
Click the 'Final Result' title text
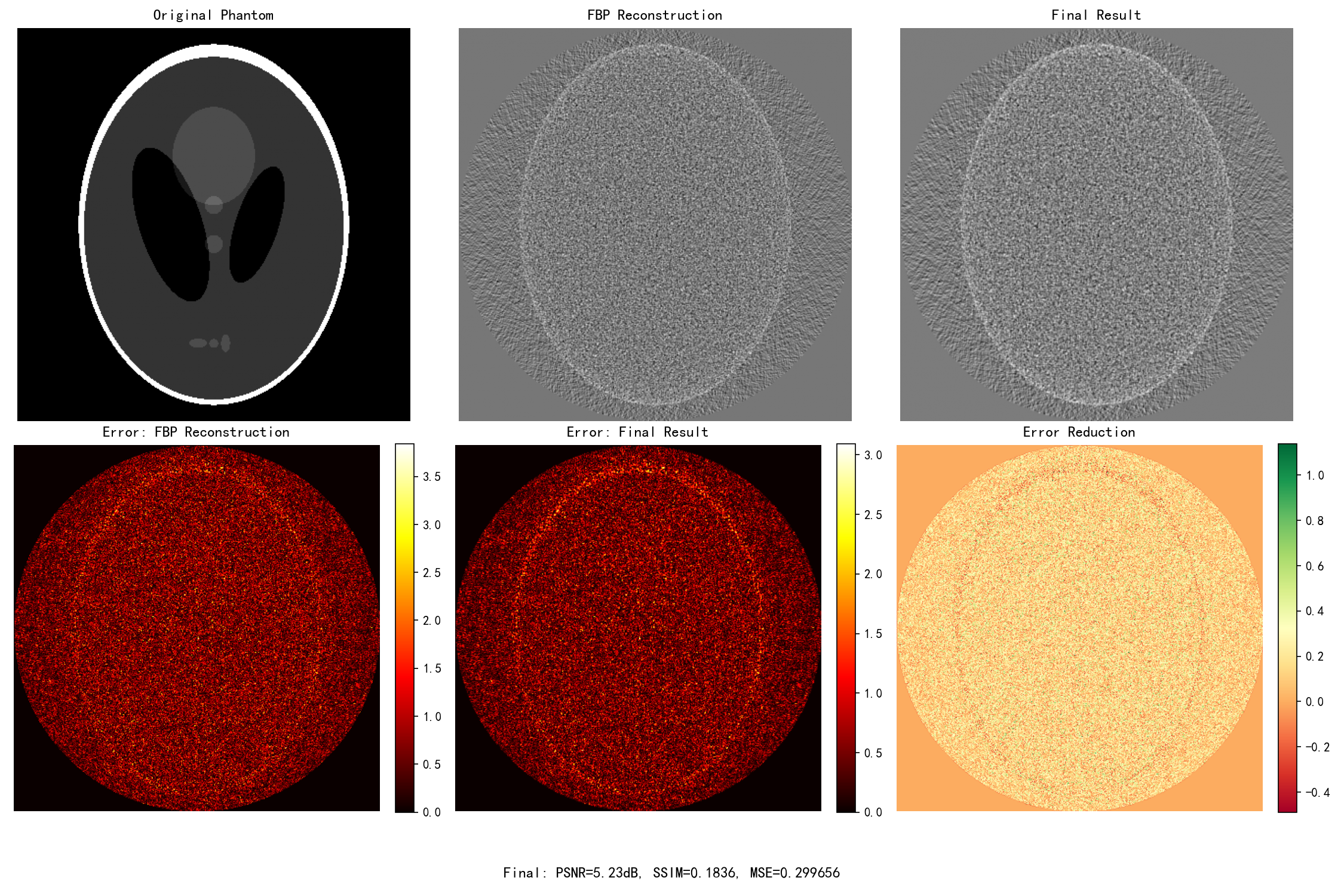tap(1096, 15)
